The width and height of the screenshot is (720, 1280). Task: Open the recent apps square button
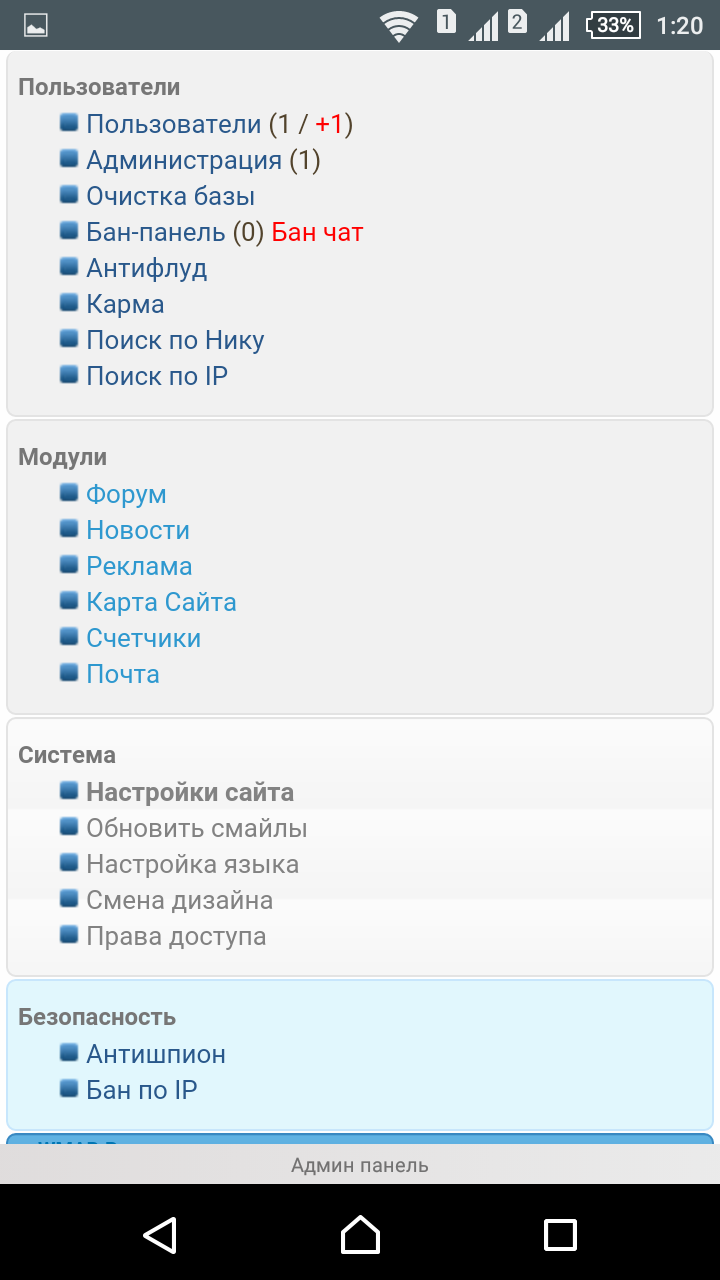point(560,1234)
